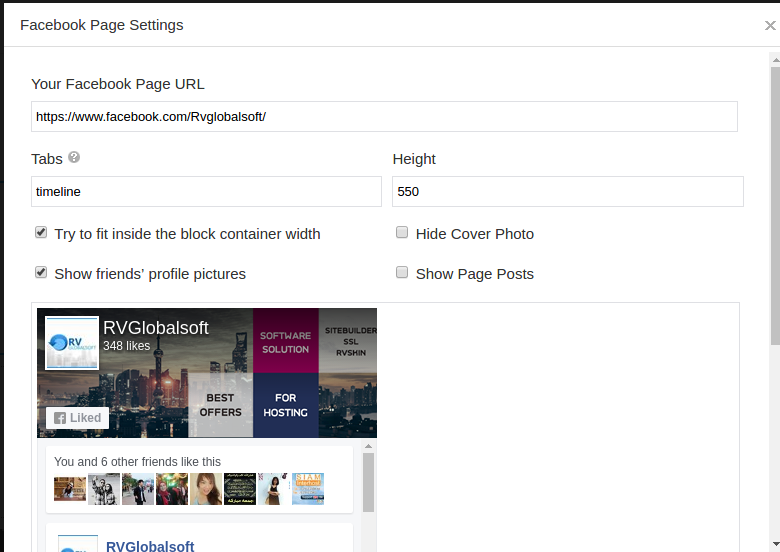Click the Tabs help question mark icon
780x552 pixels.
[x=74, y=158]
